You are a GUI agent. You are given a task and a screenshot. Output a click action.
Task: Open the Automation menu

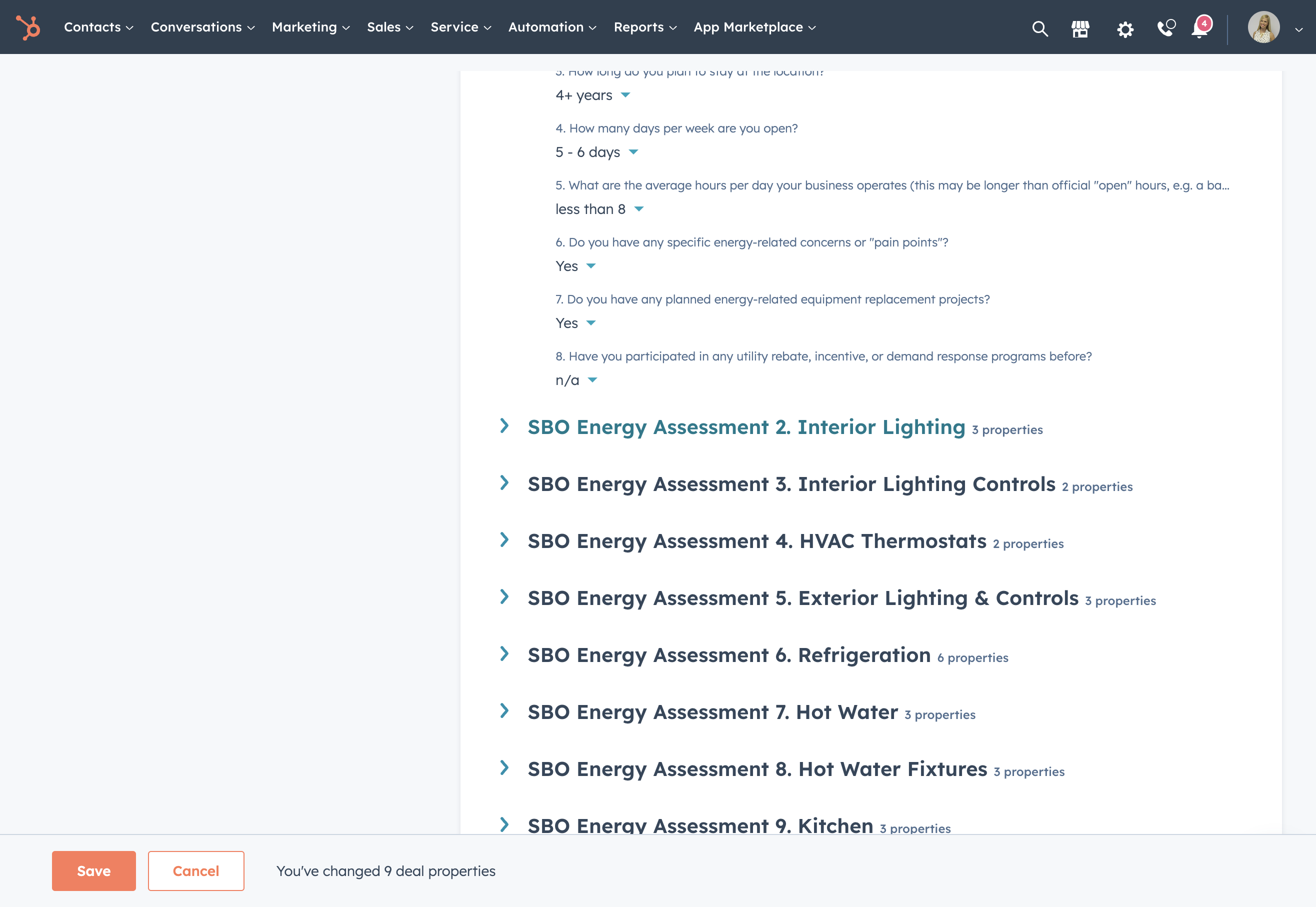[552, 27]
